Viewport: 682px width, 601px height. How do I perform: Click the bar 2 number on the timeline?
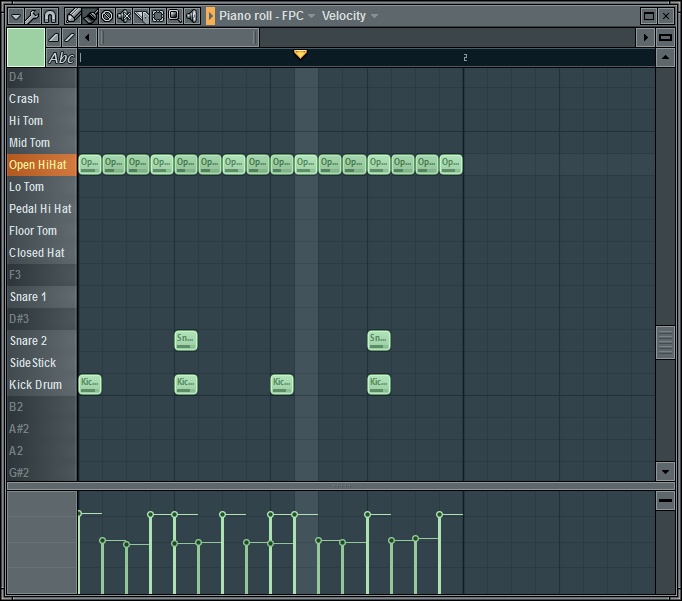[465, 57]
